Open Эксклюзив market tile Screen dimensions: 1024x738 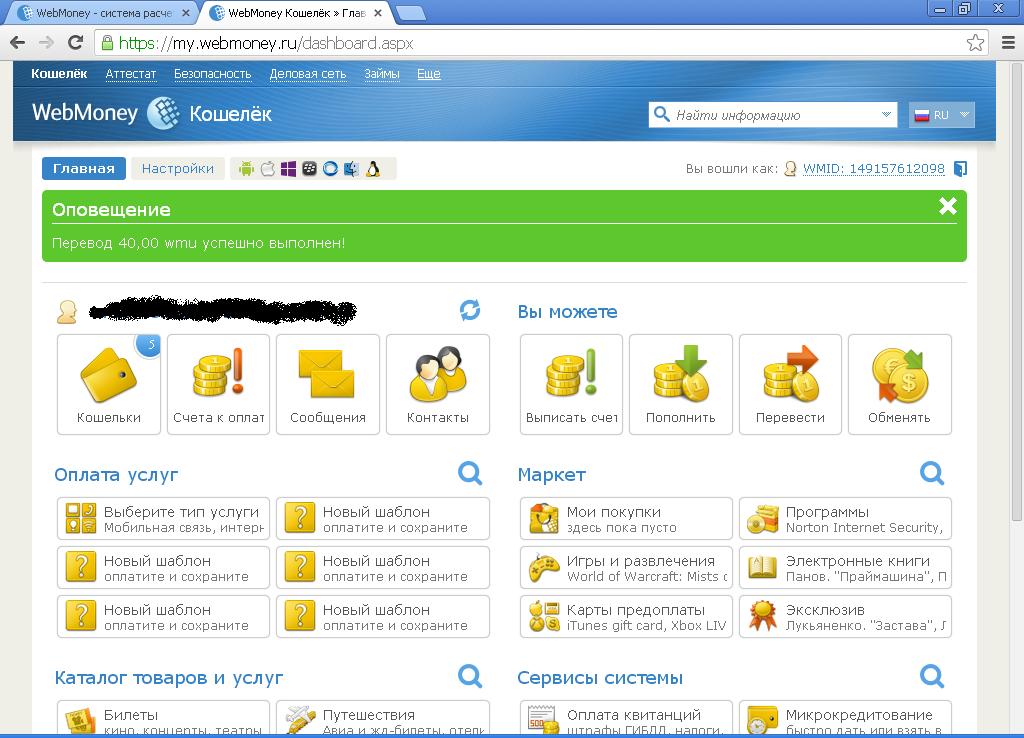(x=845, y=617)
